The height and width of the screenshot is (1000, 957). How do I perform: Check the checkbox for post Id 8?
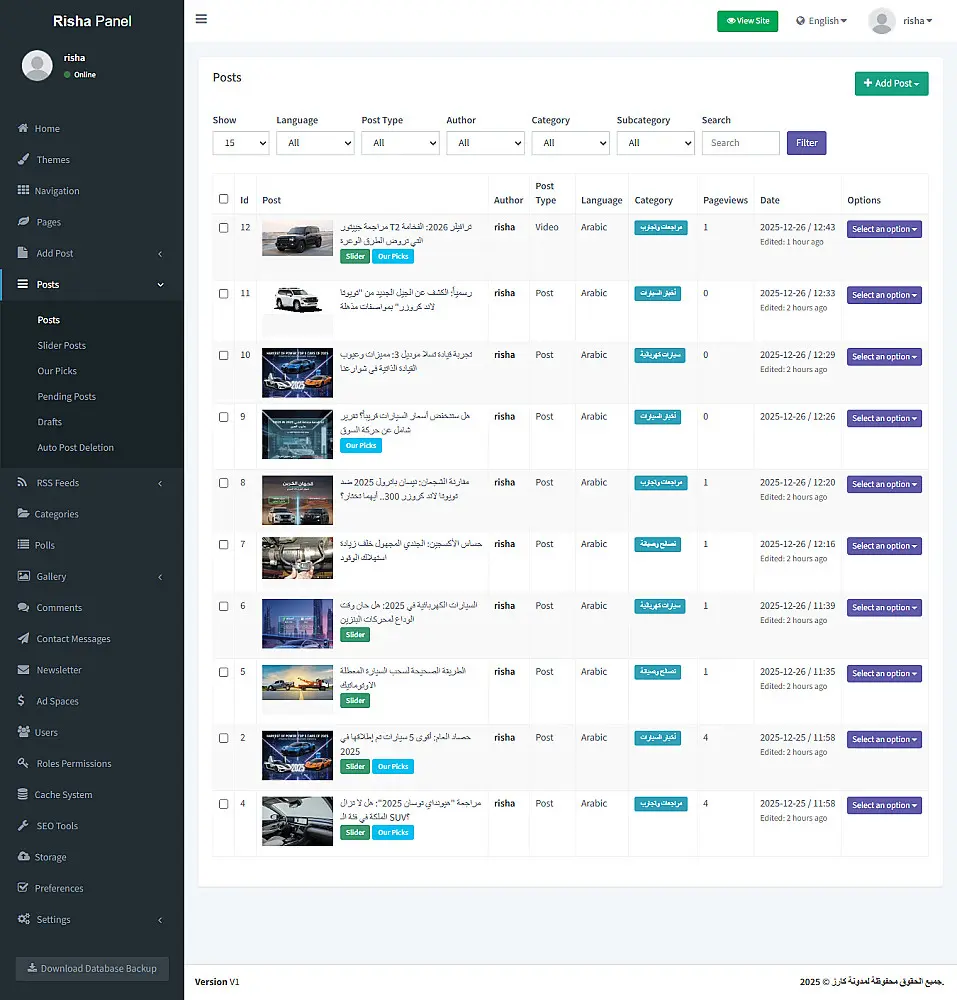(223, 483)
